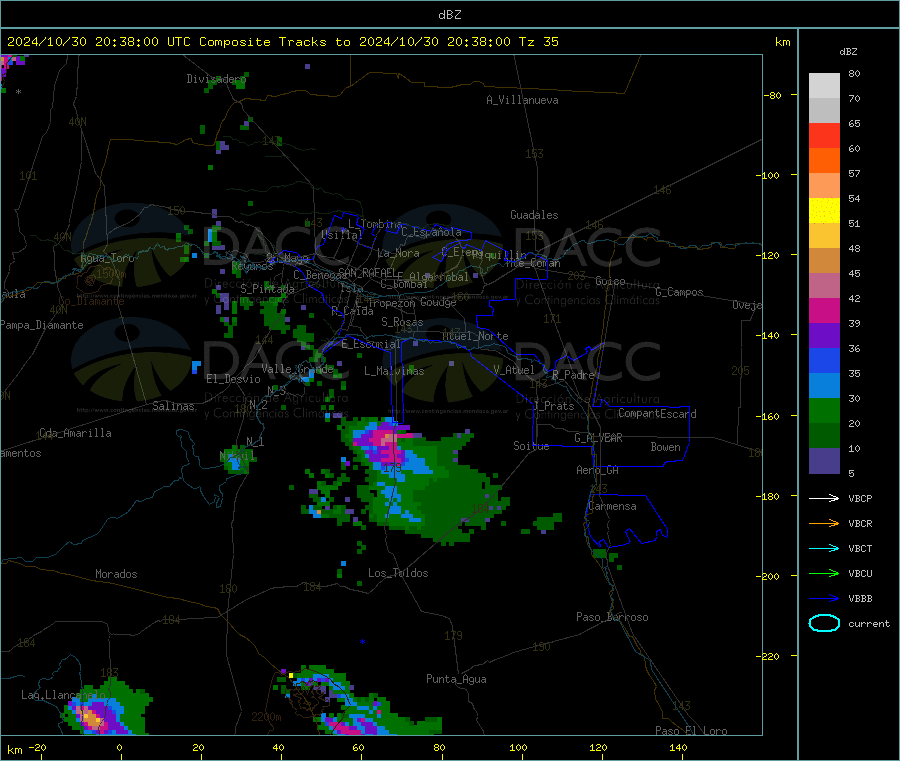Viewport: 900px width, 761px height.
Task: Click the 'Carmensa' map label
Action: (x=612, y=506)
